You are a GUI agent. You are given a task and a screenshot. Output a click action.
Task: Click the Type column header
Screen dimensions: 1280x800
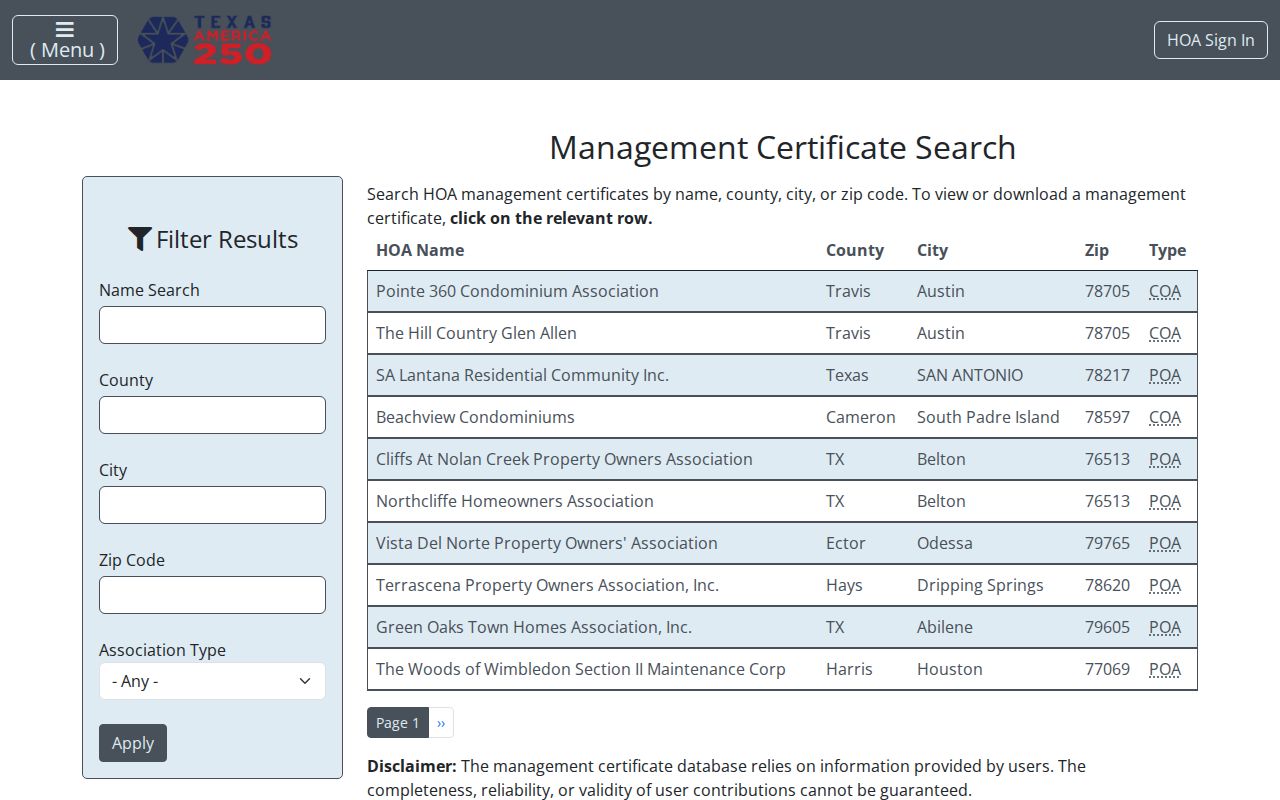pos(1168,250)
